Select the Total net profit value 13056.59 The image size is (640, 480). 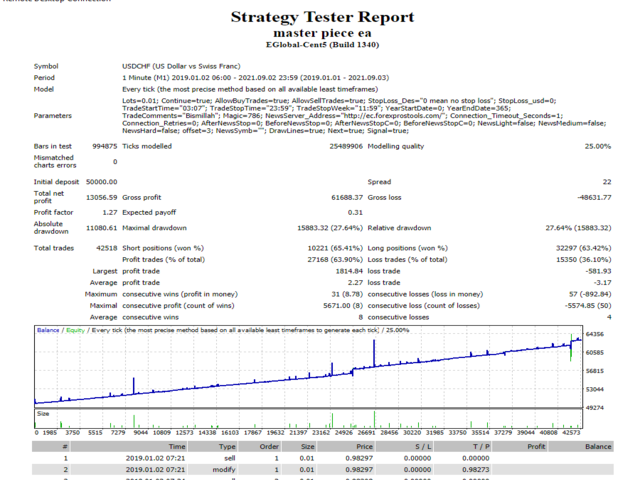coord(102,197)
